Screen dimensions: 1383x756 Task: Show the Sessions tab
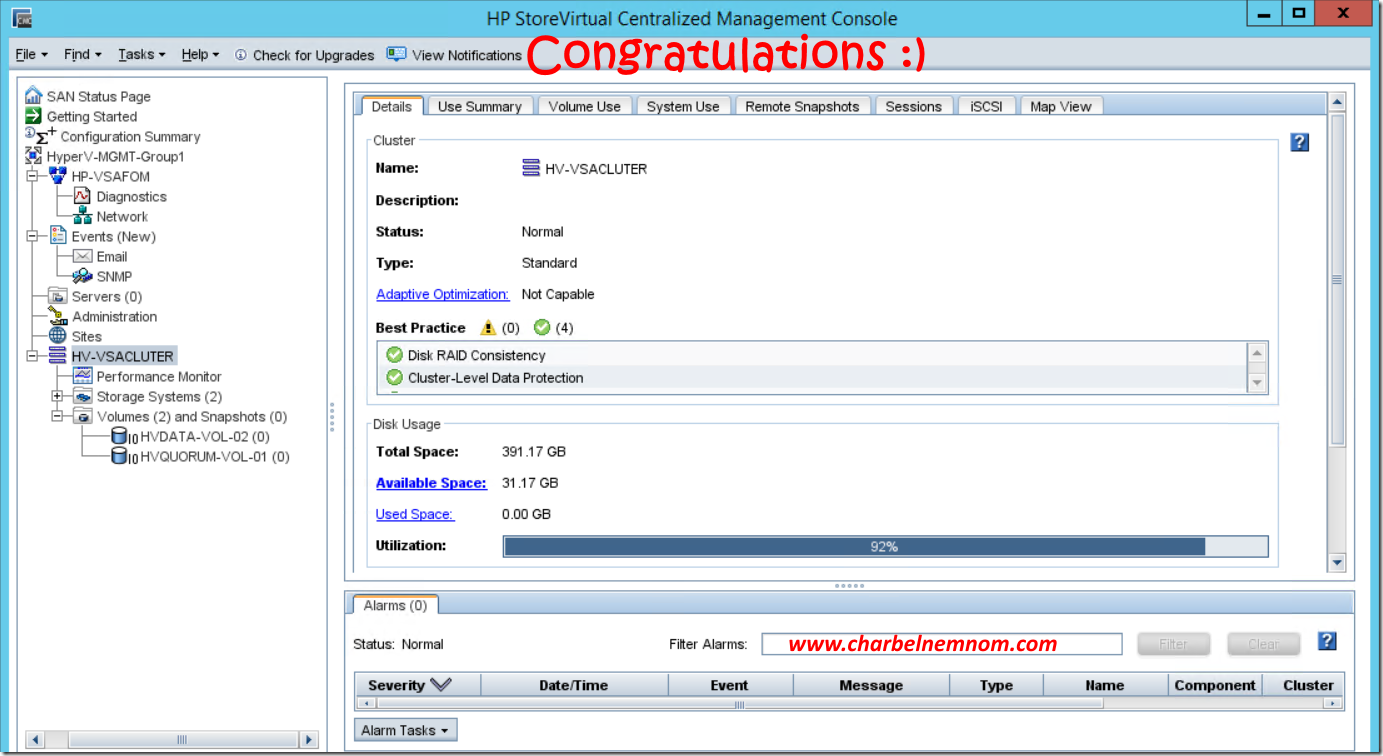(x=914, y=106)
